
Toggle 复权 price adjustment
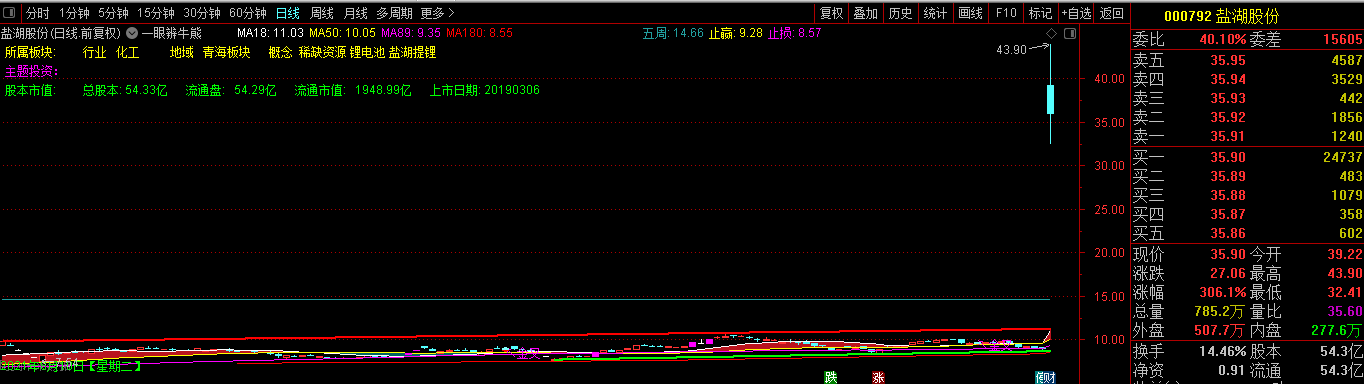click(x=832, y=13)
